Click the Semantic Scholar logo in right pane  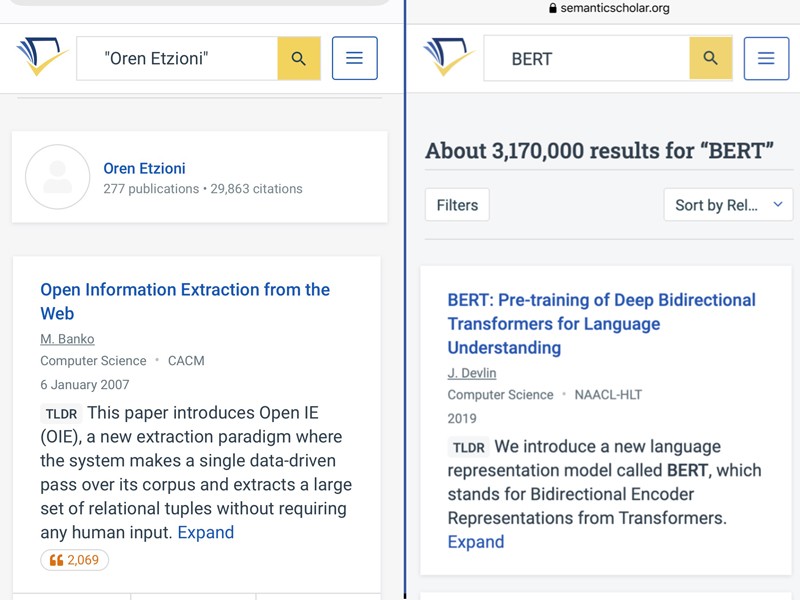[449, 58]
